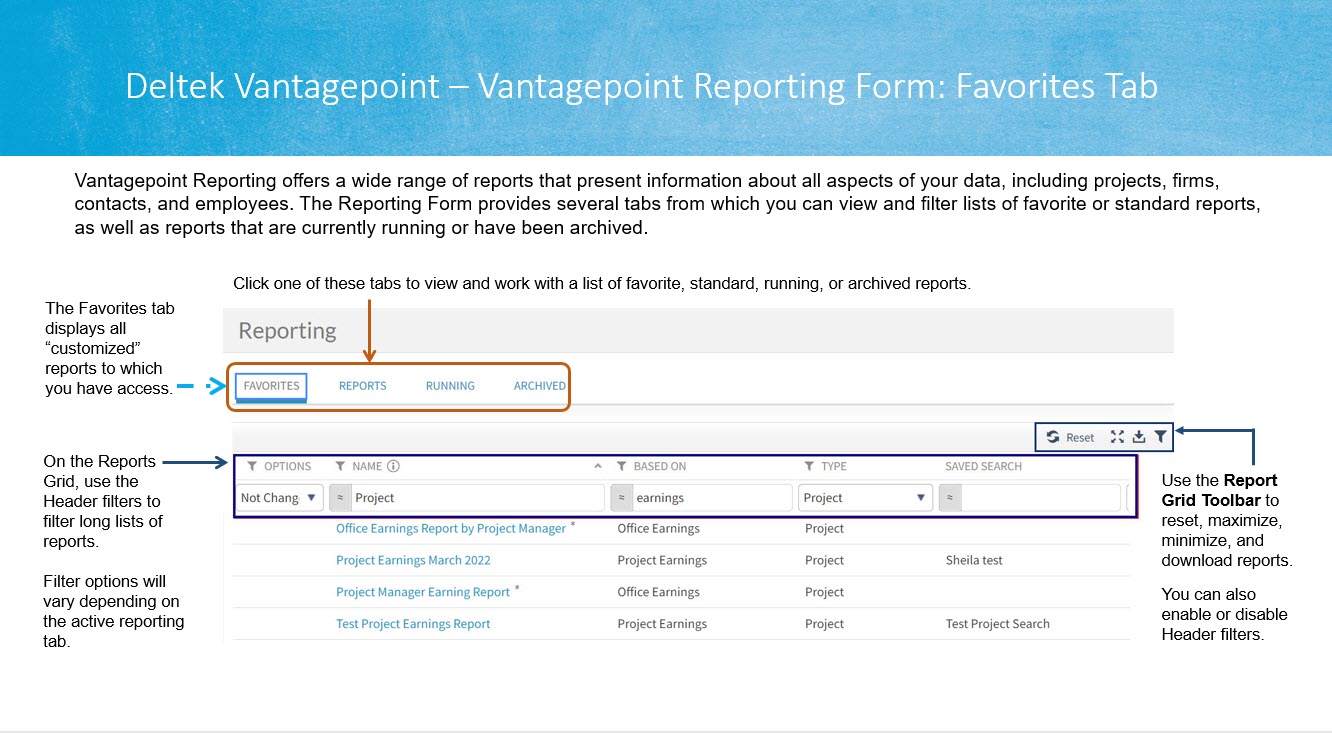1332x733 pixels.
Task: Toggle the match symbol beside the Project name filter
Action: tap(339, 497)
